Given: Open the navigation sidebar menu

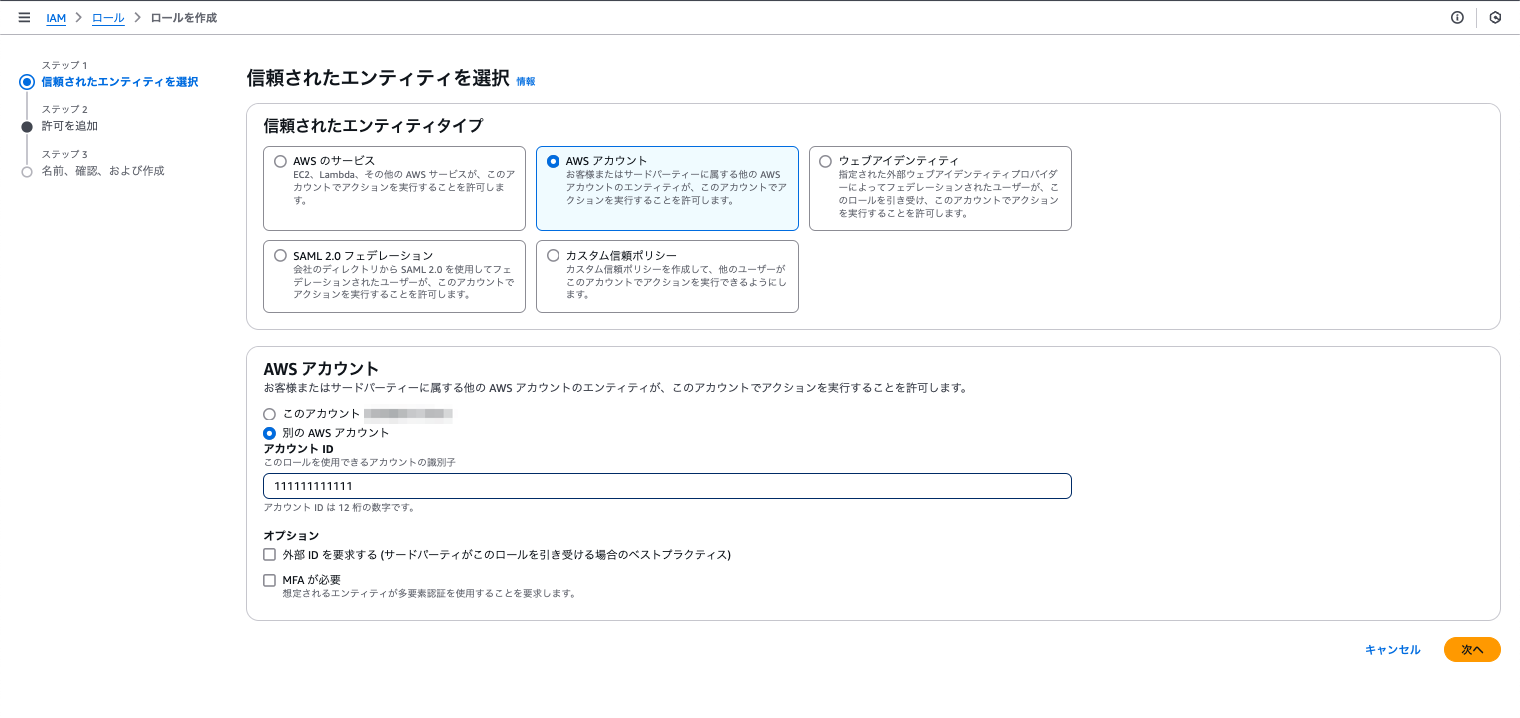Looking at the screenshot, I should point(25,17).
